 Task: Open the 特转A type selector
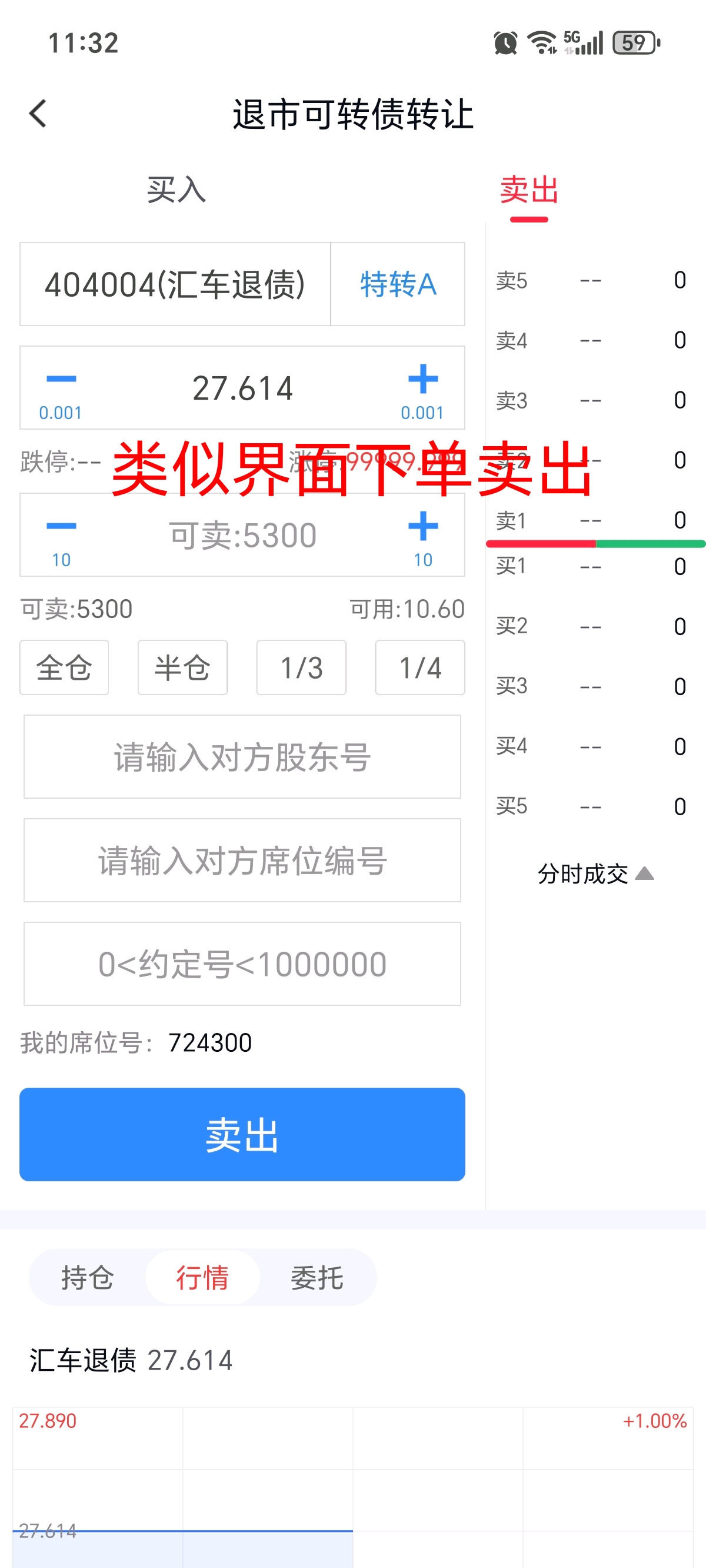(398, 284)
